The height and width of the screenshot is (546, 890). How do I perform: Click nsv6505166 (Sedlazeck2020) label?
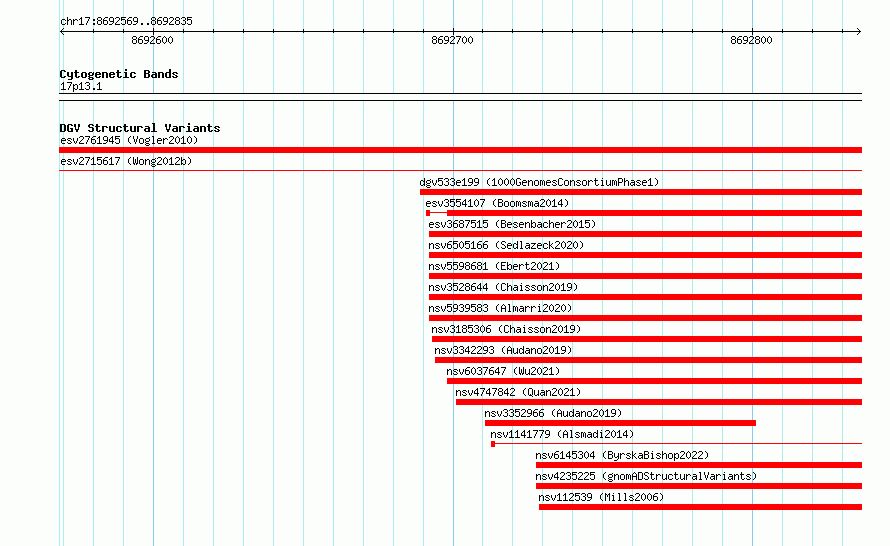[506, 245]
